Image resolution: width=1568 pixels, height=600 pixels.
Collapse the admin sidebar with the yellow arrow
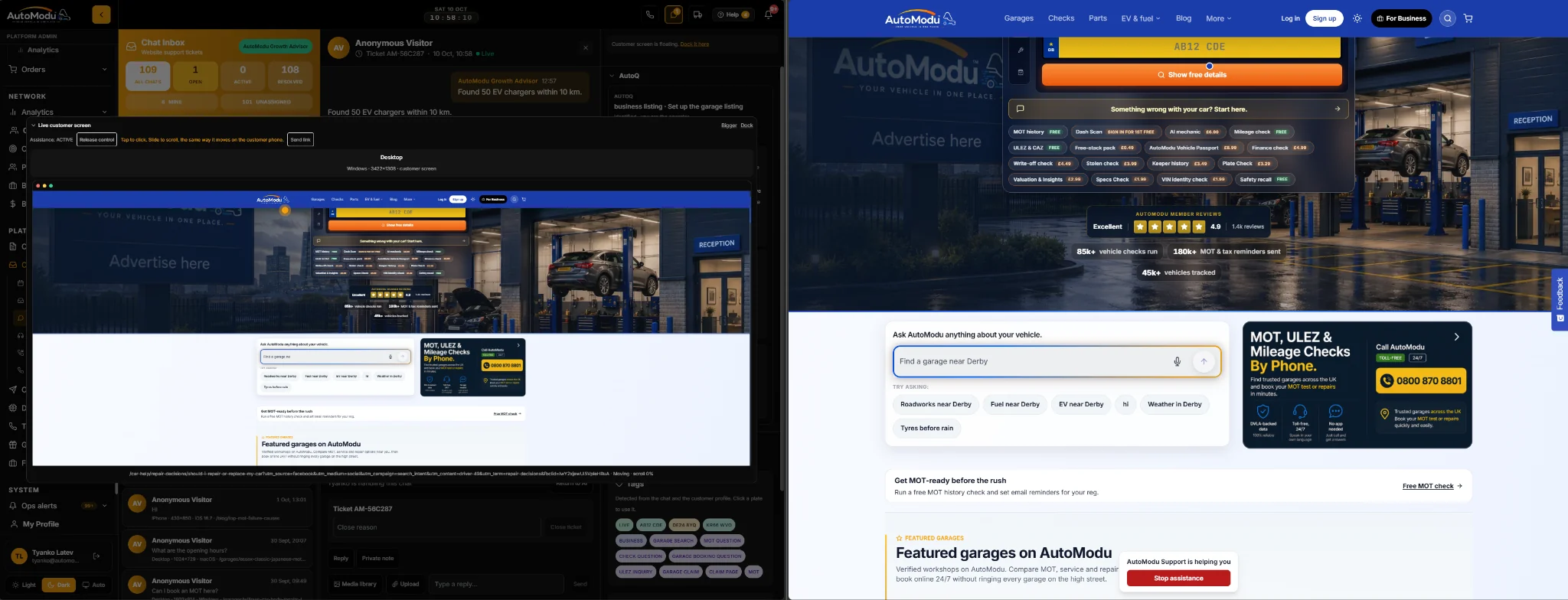[101, 15]
